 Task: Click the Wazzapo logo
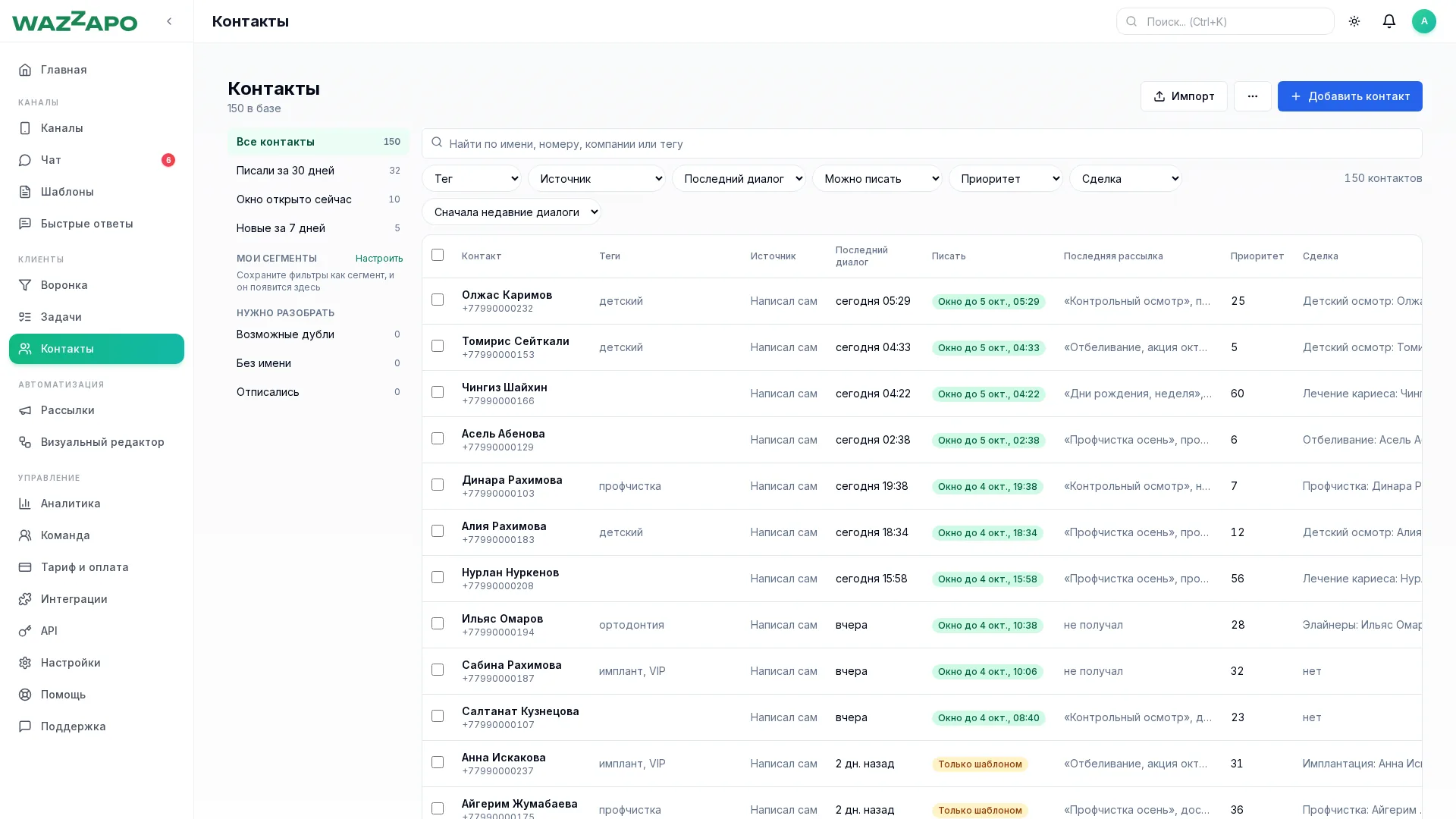click(74, 21)
